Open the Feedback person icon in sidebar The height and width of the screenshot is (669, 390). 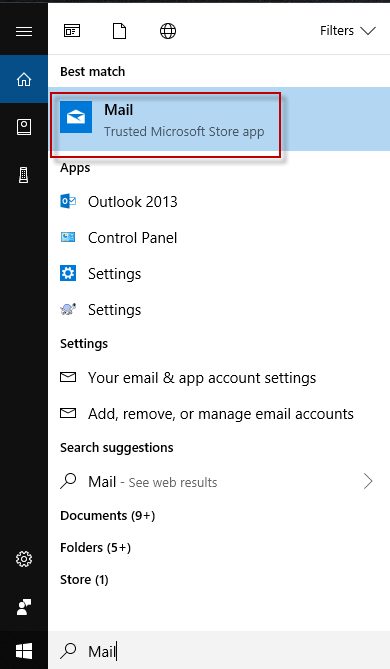24,607
